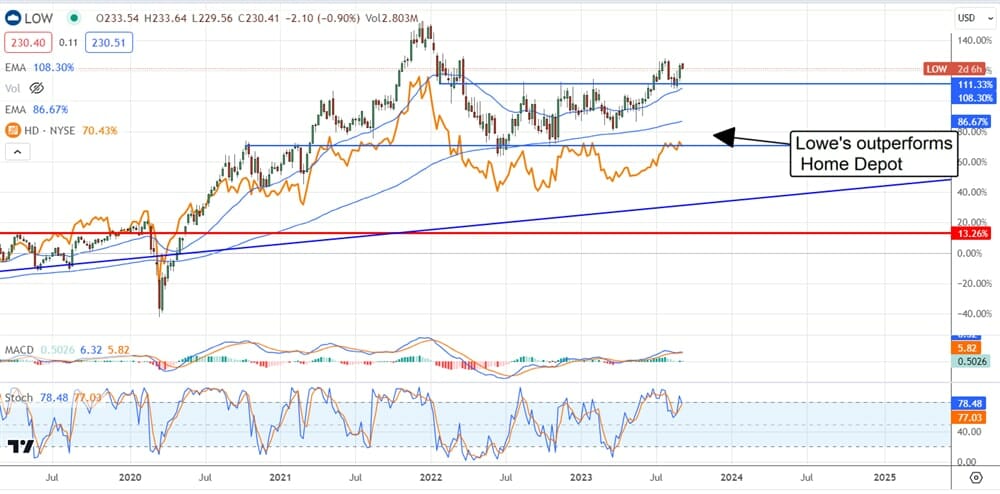Select the MACD indicator pane label
1000x494 pixels.
20,349
